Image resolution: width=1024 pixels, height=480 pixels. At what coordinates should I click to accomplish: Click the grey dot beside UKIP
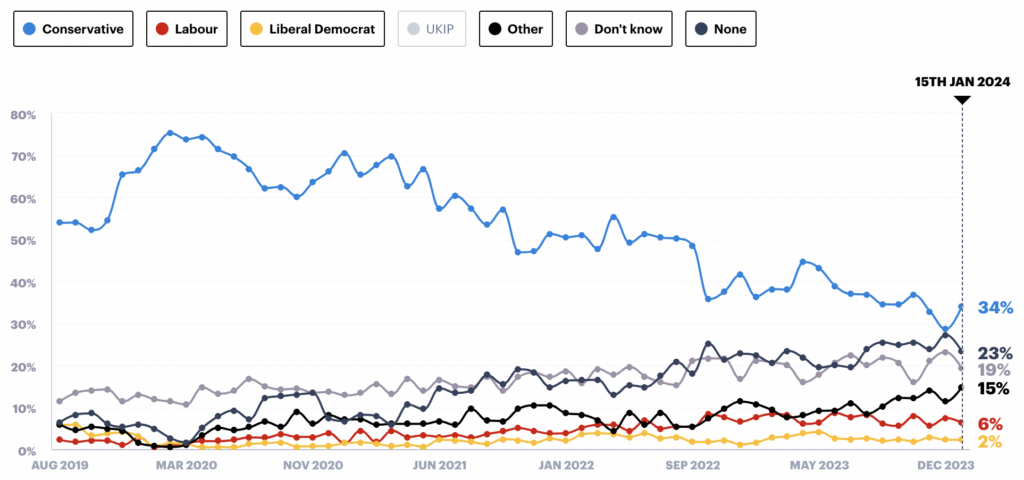pyautogui.click(x=416, y=30)
